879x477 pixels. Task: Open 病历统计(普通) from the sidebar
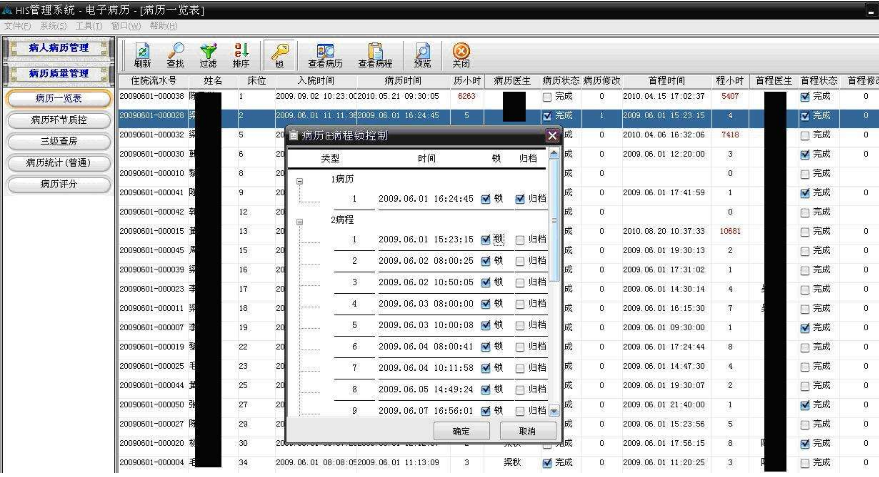coord(58,163)
